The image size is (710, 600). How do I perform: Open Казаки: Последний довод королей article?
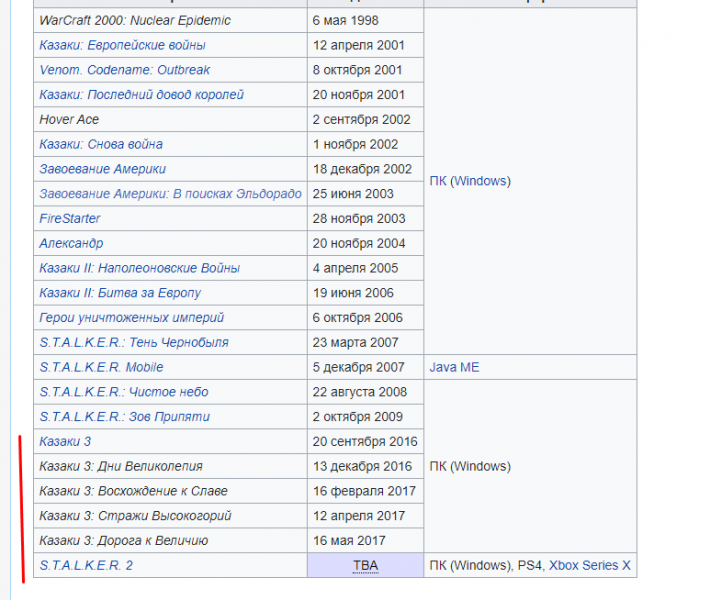[141, 95]
